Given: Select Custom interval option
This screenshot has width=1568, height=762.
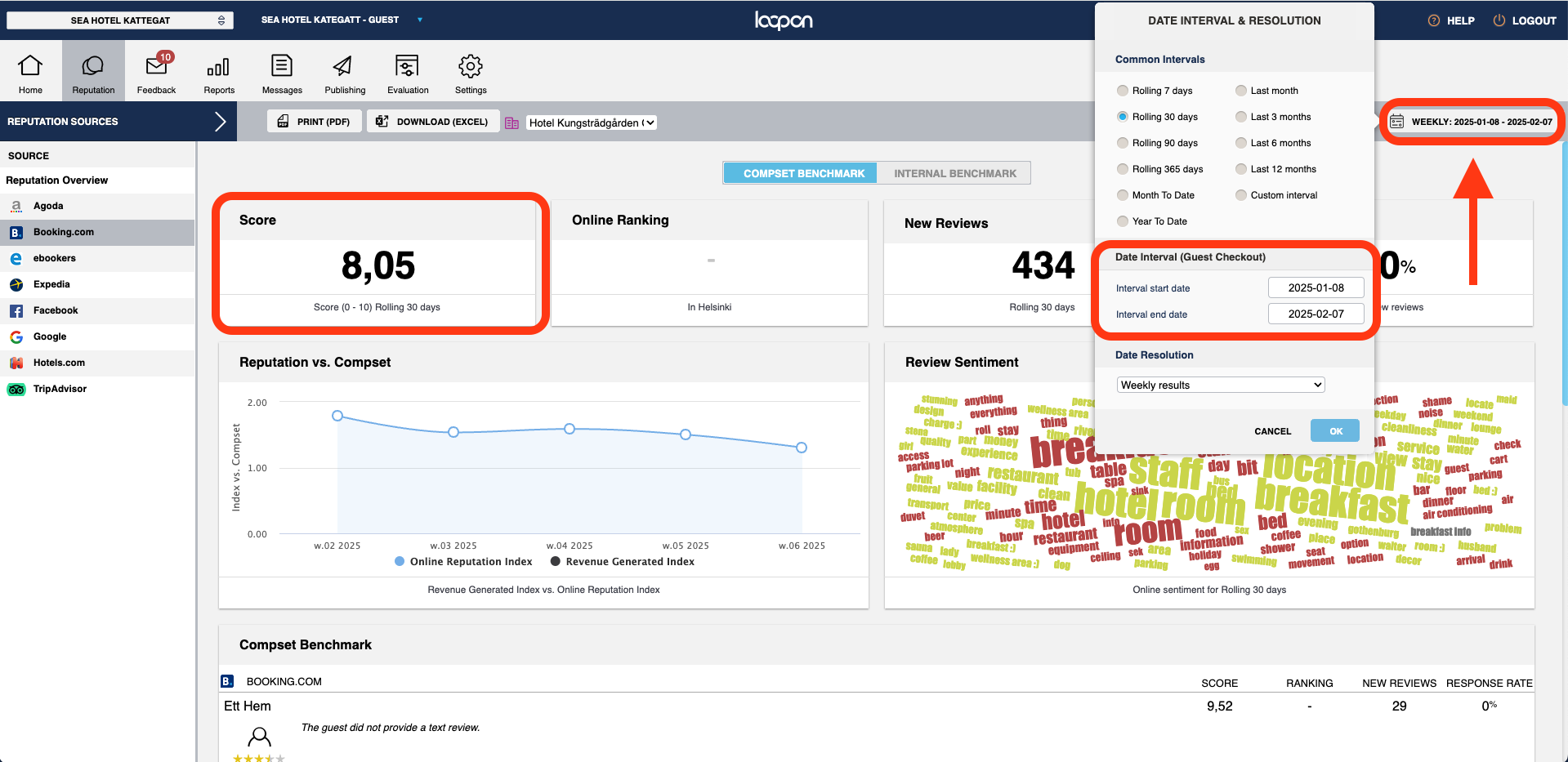Looking at the screenshot, I should (x=1241, y=195).
